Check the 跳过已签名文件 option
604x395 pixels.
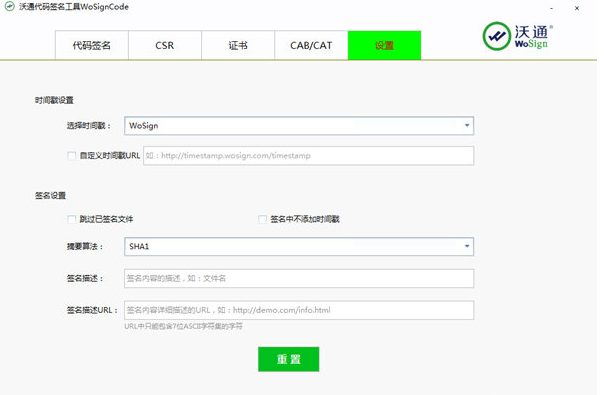(x=72, y=219)
